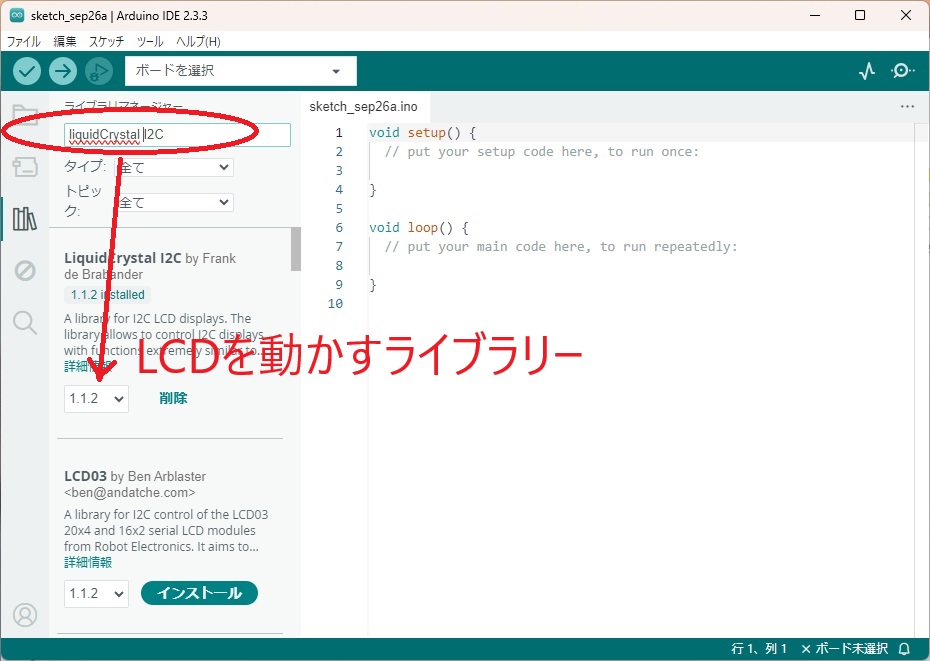Click the "put your setup code here" comment

click(x=542, y=152)
